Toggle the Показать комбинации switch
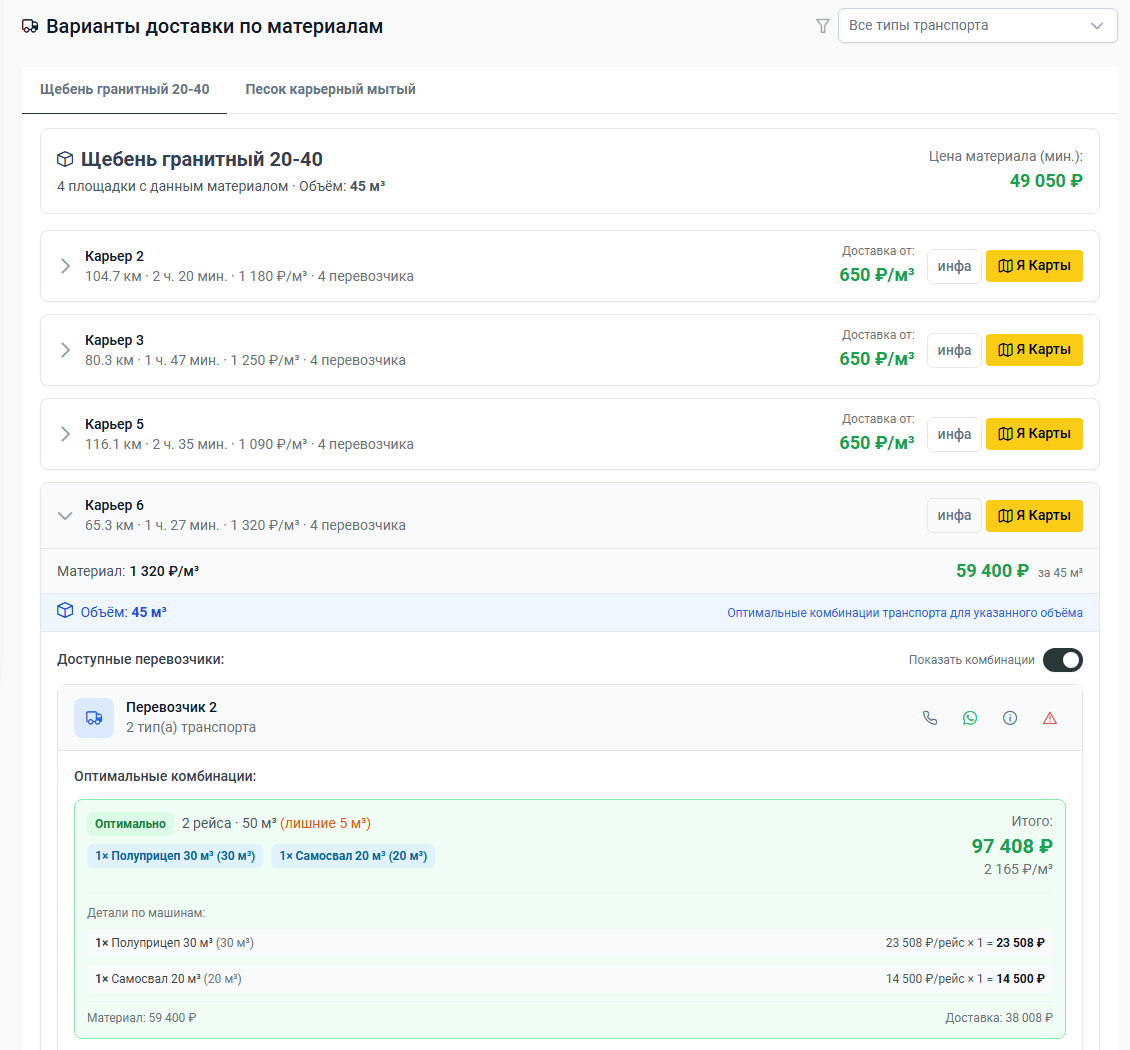 [1062, 660]
